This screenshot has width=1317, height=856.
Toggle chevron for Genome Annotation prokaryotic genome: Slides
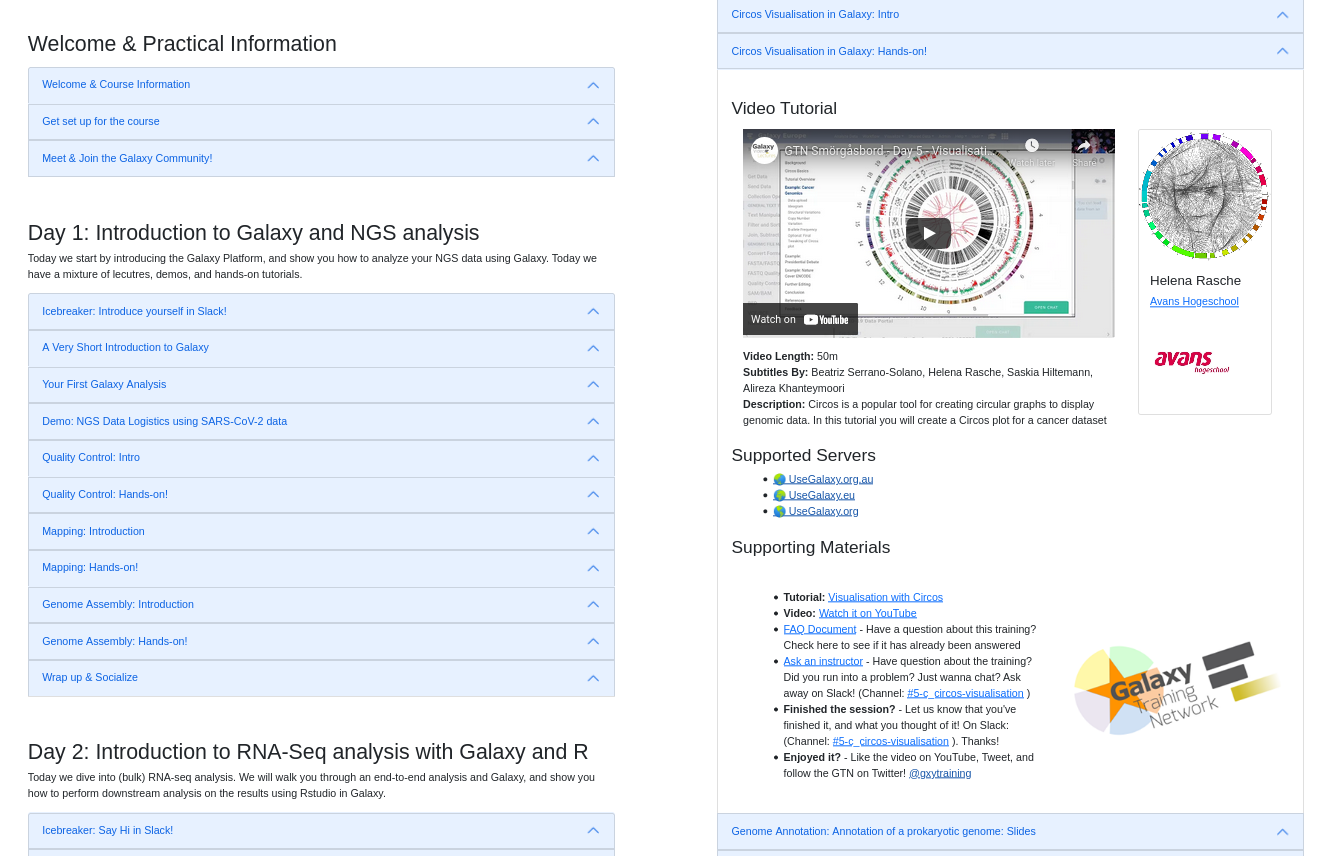click(x=1282, y=832)
